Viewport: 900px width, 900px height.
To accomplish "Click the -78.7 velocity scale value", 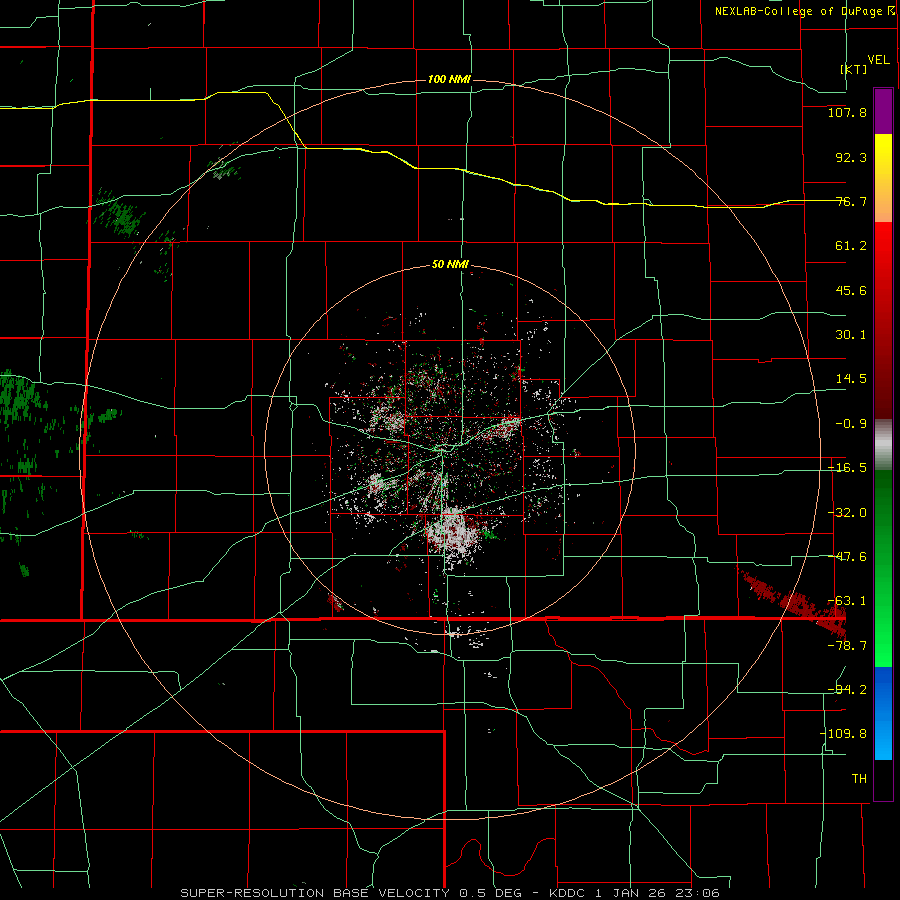I will pyautogui.click(x=847, y=646).
